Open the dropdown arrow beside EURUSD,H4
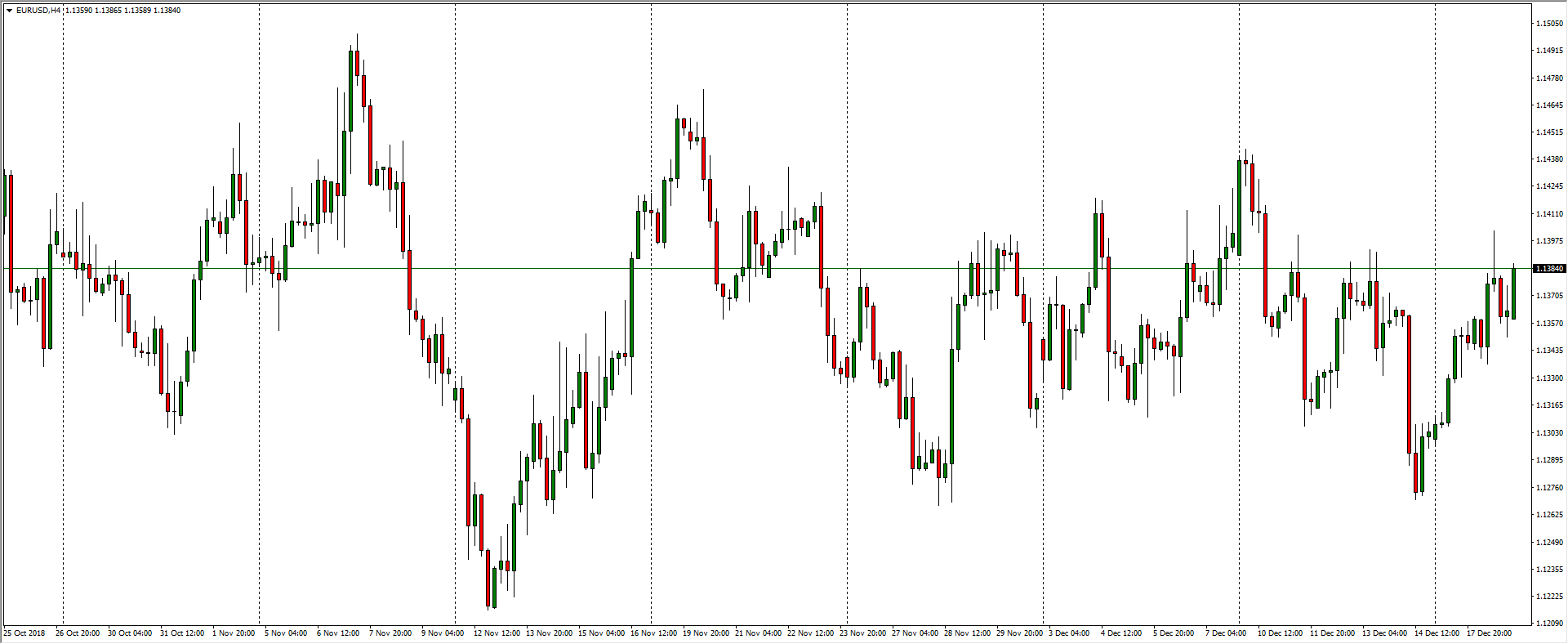Viewport: 1568px width, 644px height. click(9, 11)
